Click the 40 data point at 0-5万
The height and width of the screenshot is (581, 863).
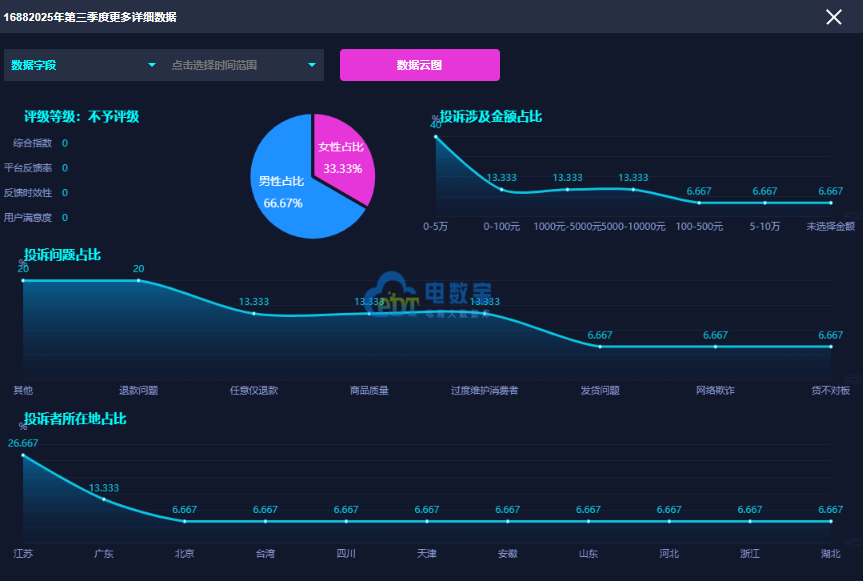(436, 137)
